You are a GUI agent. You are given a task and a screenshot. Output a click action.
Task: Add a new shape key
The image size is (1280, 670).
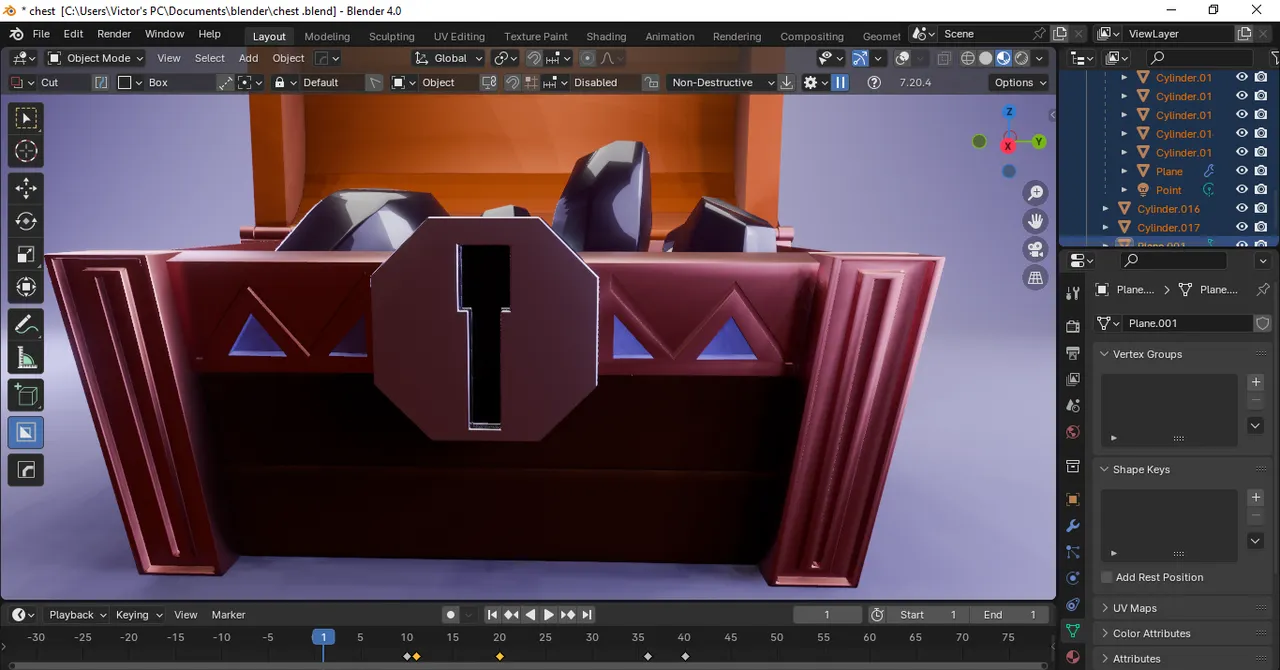1256,497
